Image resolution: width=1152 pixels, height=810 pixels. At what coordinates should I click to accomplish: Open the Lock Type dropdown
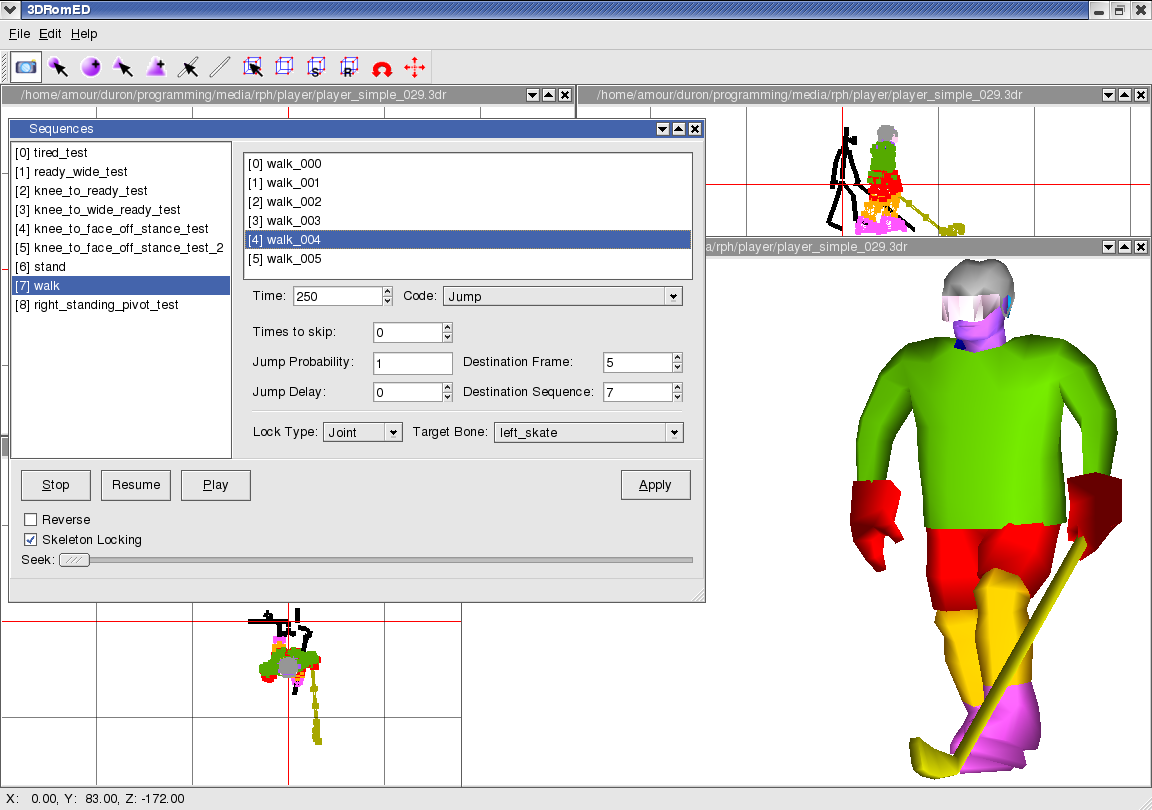(363, 432)
